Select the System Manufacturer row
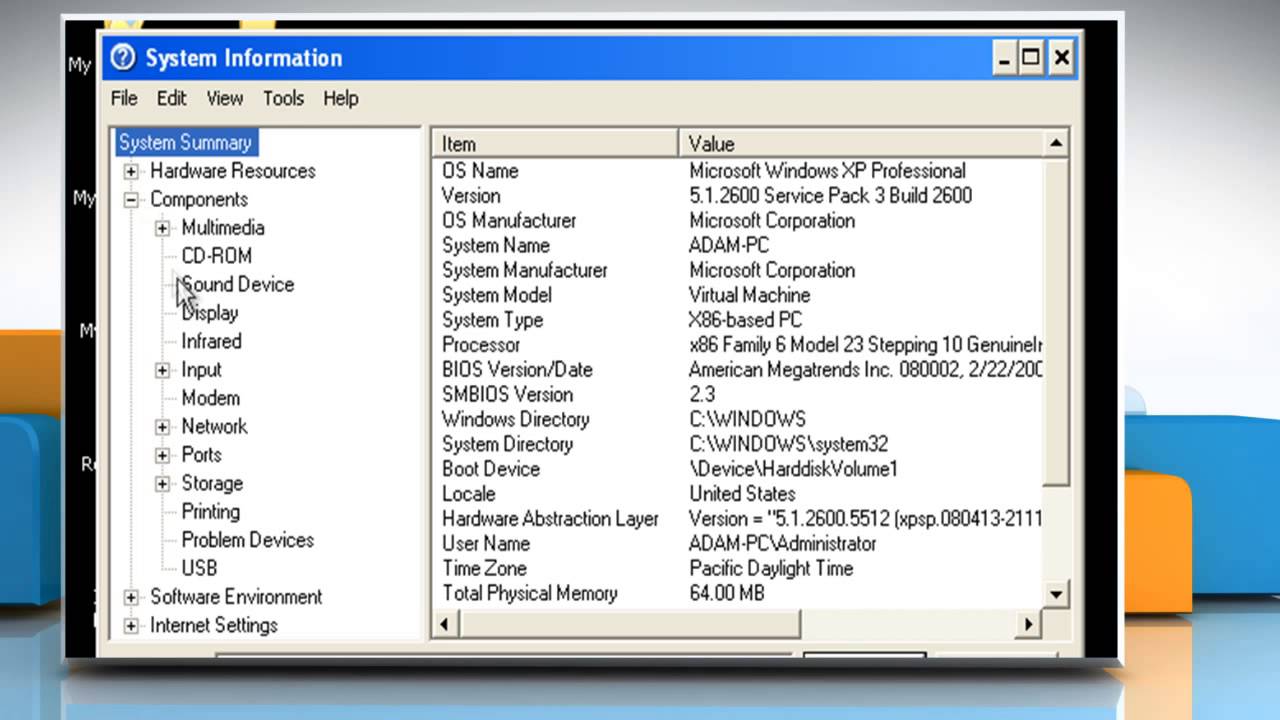 (x=738, y=271)
